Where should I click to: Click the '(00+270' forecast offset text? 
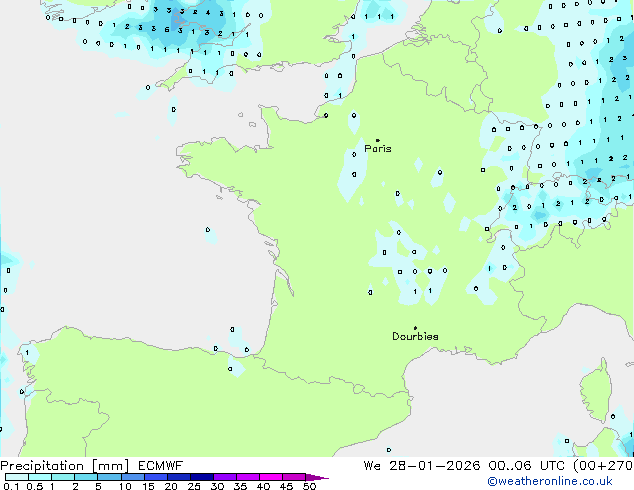point(603,466)
